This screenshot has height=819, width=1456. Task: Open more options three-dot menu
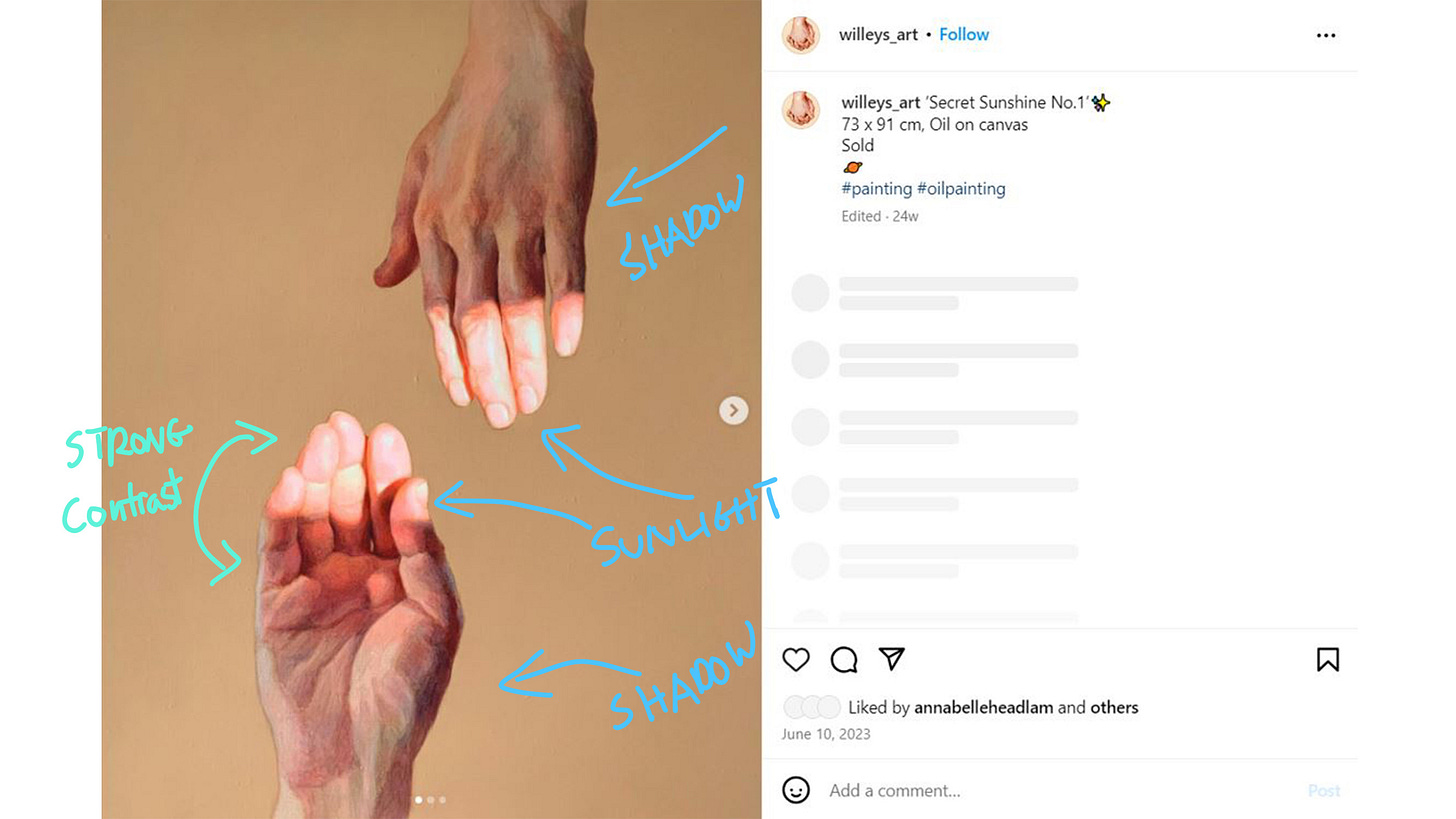pos(1326,35)
